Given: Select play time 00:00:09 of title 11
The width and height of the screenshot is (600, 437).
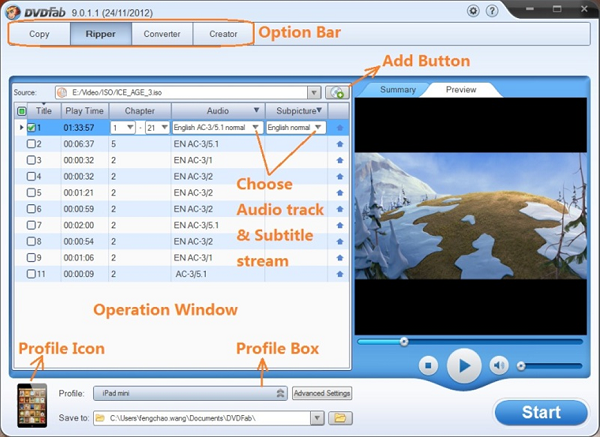Looking at the screenshot, I should (79, 274).
